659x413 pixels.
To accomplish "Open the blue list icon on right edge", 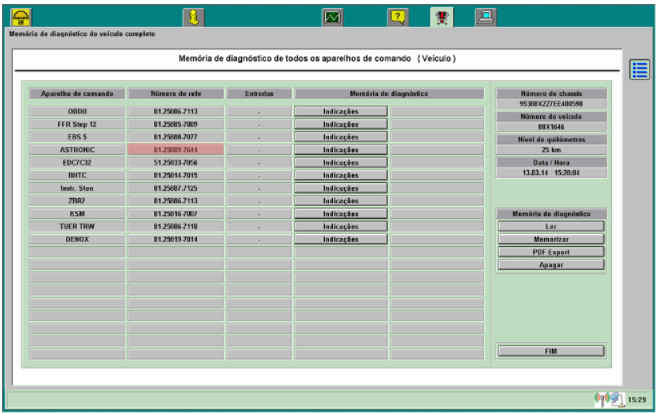I will tap(640, 69).
